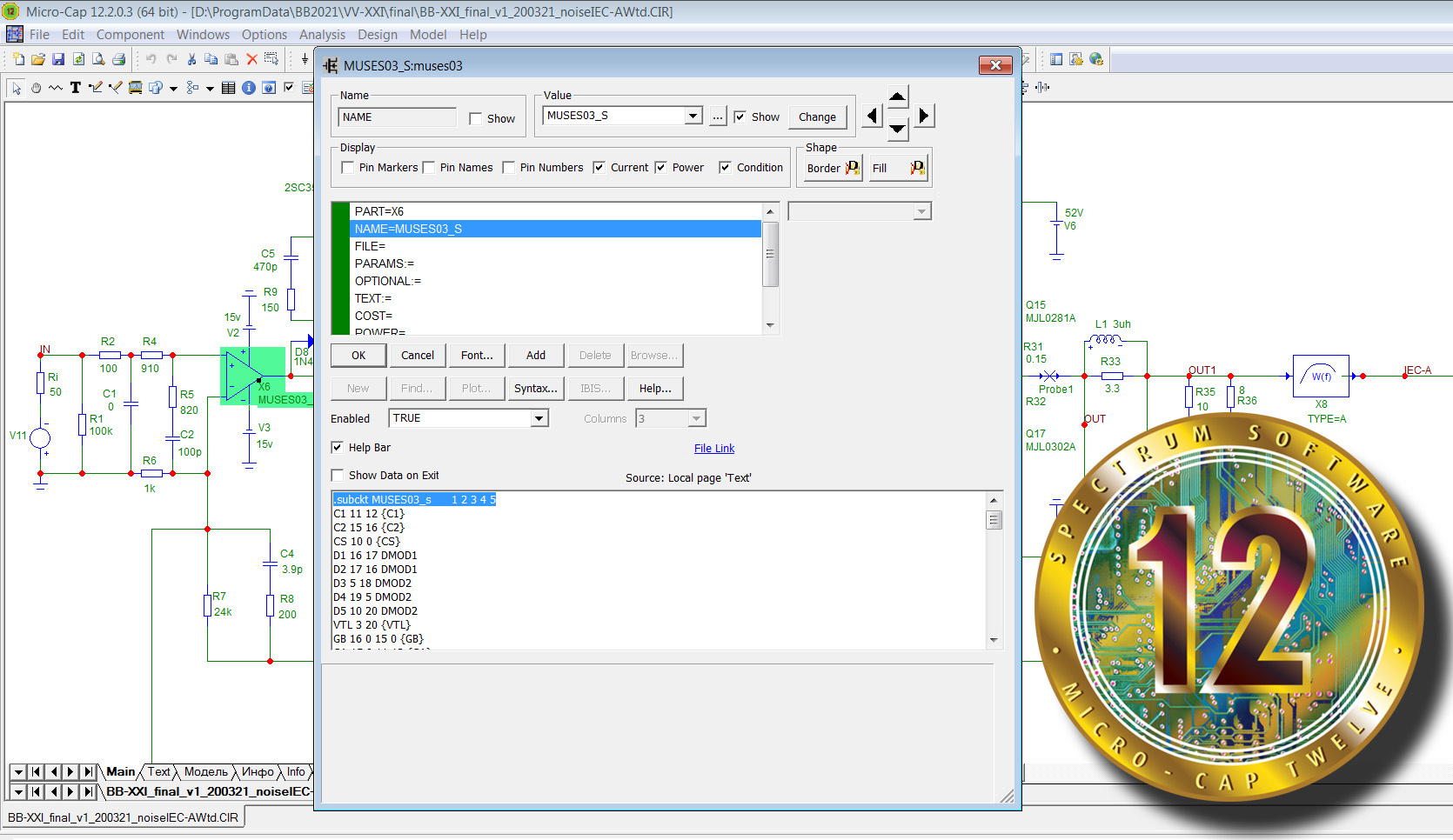
Task: Create a new circuit file
Action: click(x=18, y=59)
